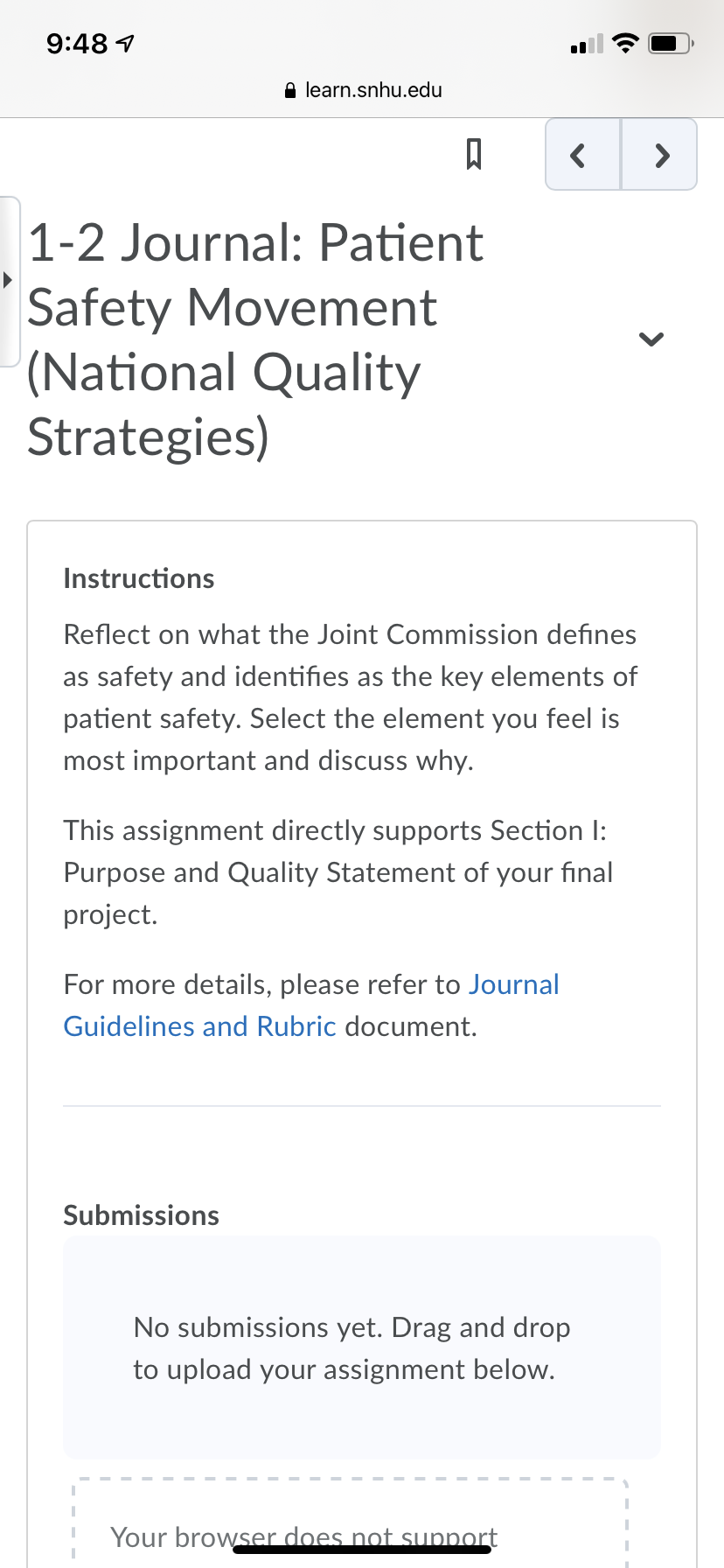The image size is (724, 1568).
Task: Expand the side panel arrow tab
Action: coord(9,281)
